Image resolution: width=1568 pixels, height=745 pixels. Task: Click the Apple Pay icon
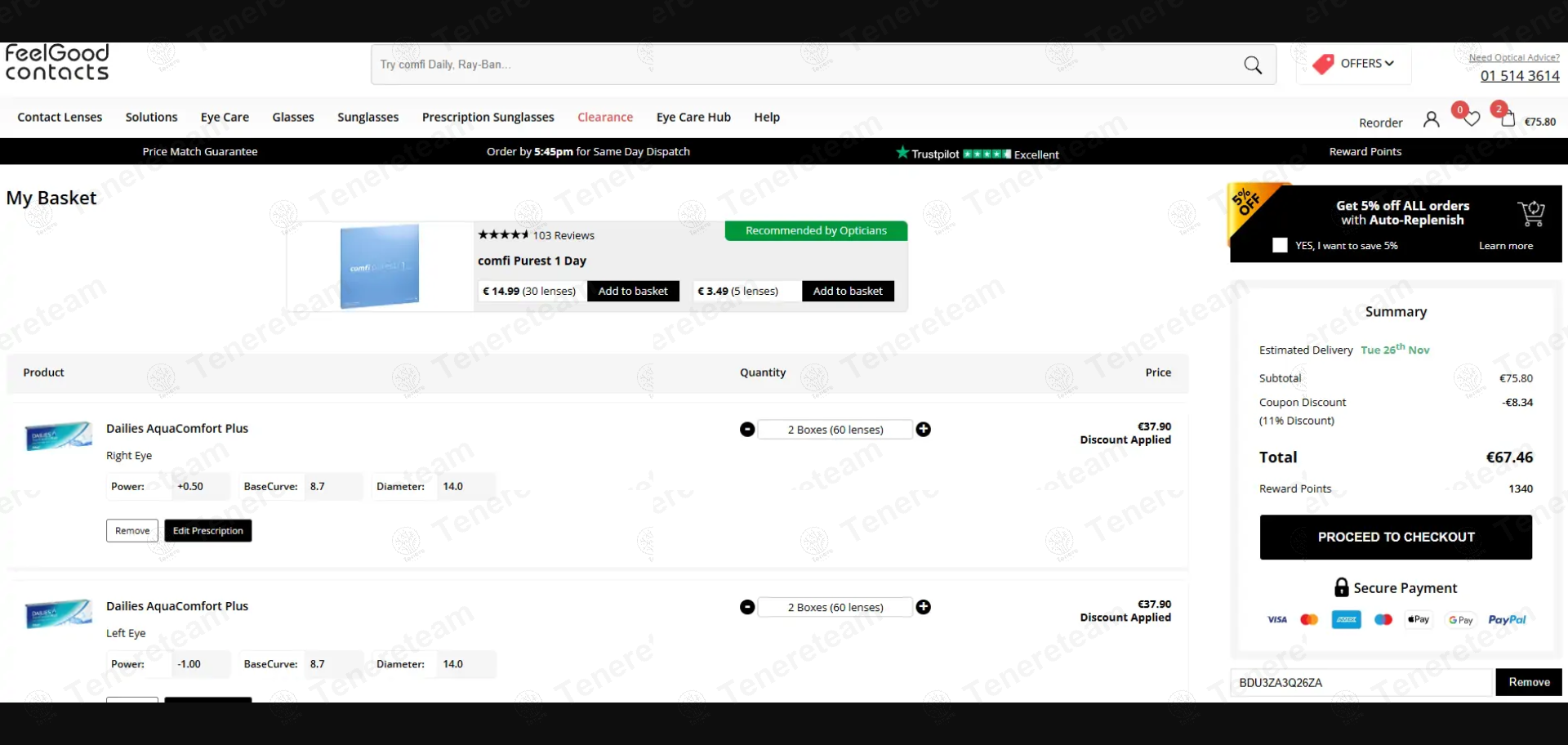pyautogui.click(x=1419, y=620)
